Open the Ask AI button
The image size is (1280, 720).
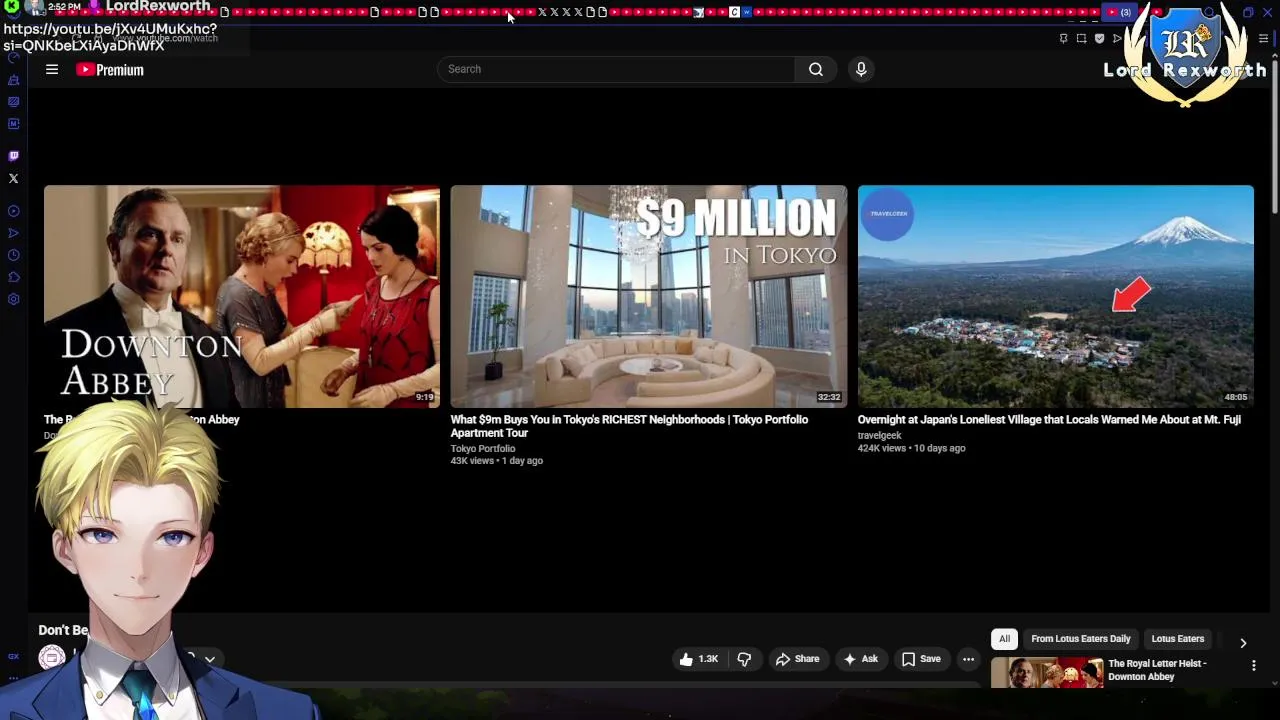pos(860,659)
